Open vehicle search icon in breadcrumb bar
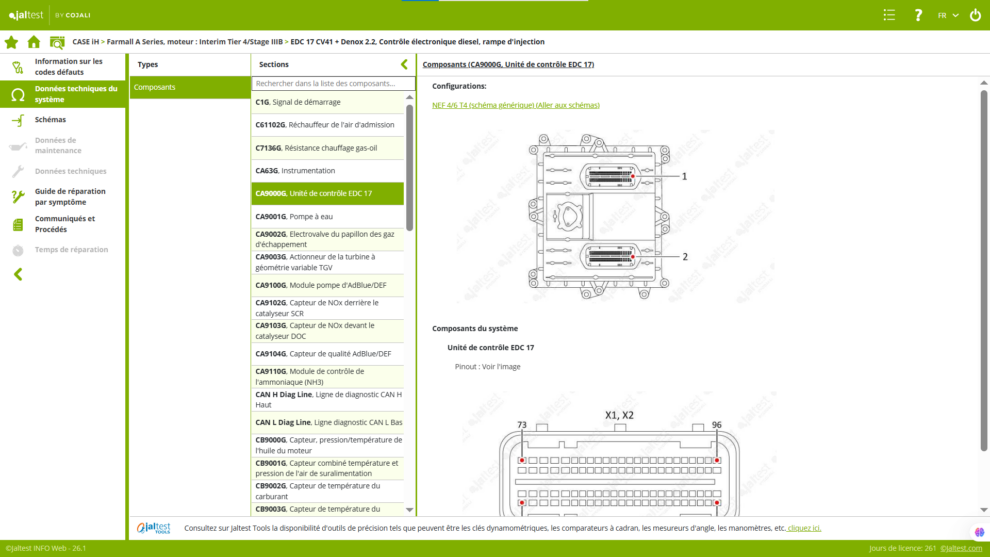 pyautogui.click(x=57, y=42)
